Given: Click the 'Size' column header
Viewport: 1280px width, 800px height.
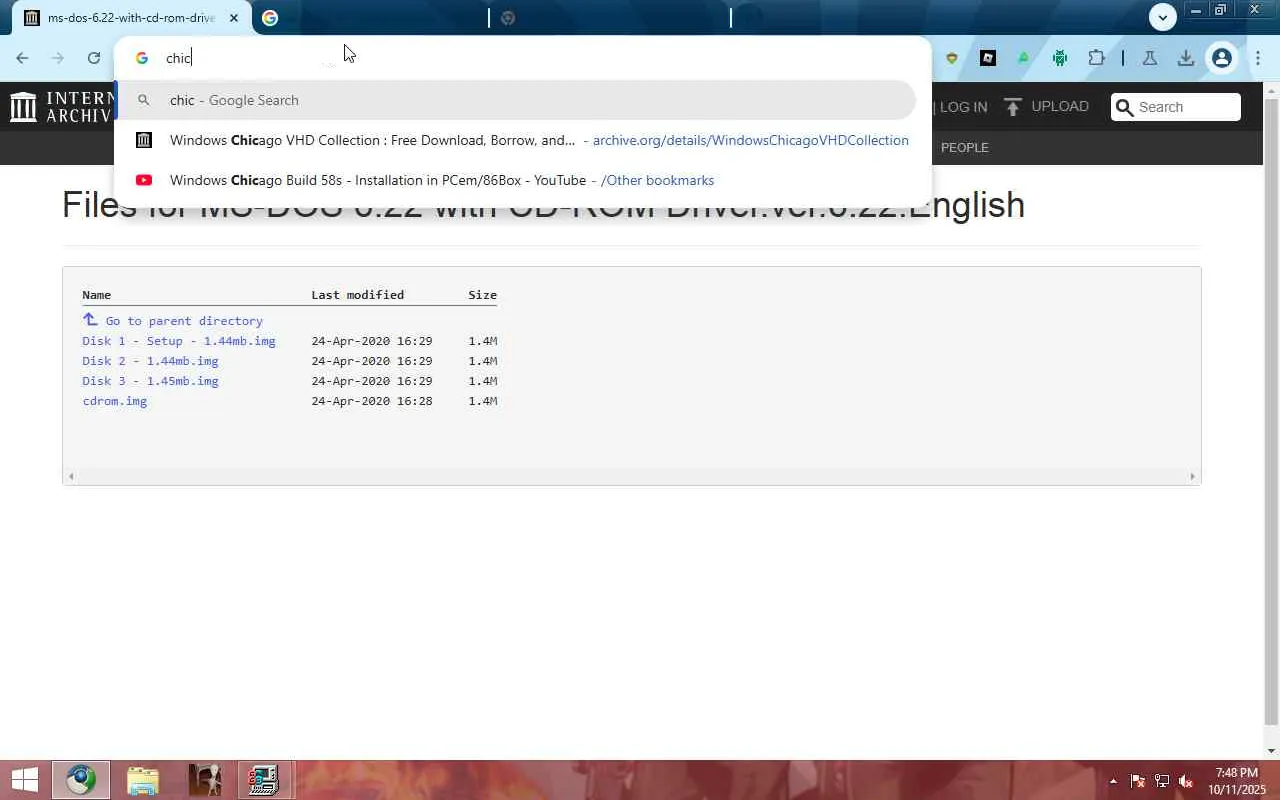Looking at the screenshot, I should pyautogui.click(x=482, y=295).
